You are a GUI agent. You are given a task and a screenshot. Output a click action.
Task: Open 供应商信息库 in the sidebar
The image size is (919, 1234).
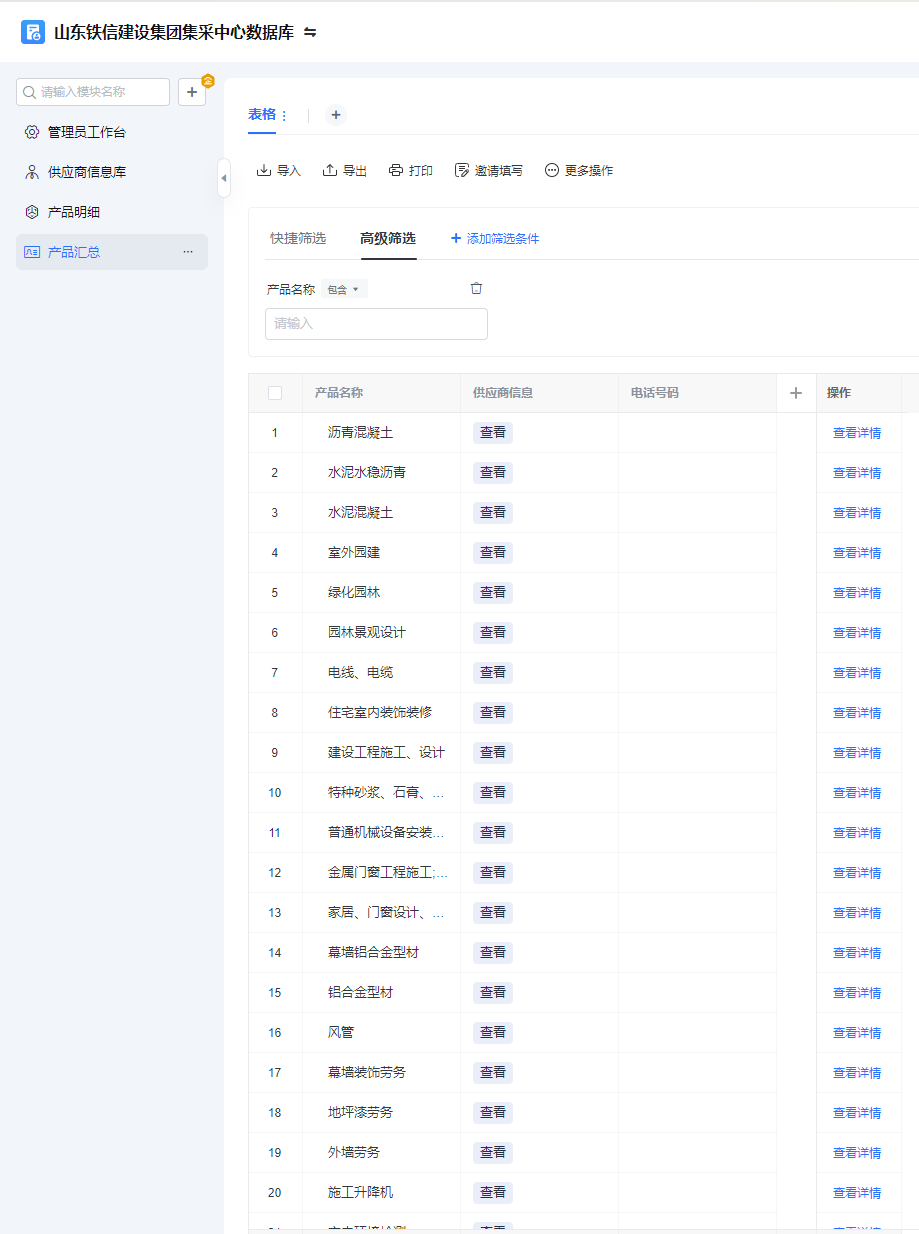(x=87, y=172)
